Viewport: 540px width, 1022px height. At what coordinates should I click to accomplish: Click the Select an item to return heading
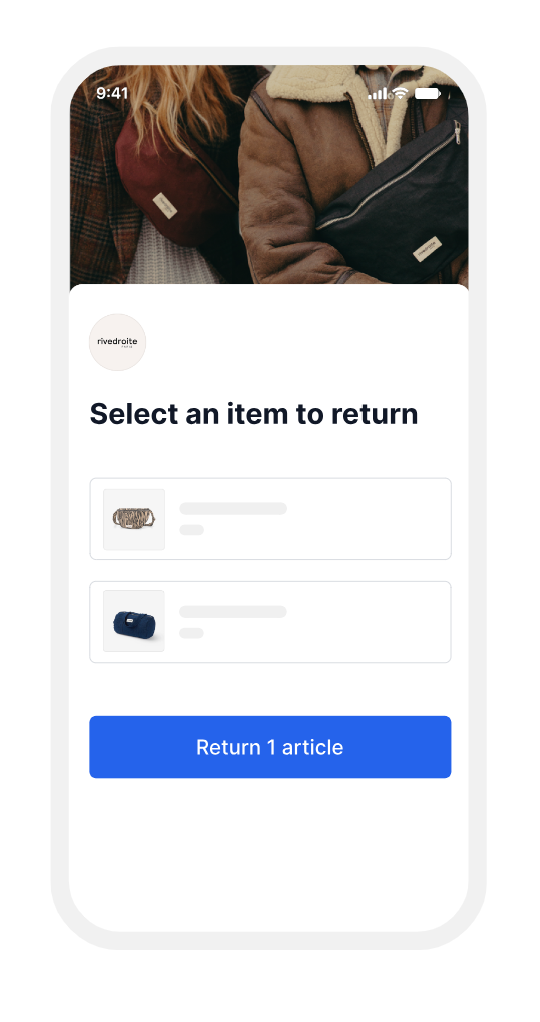click(254, 414)
